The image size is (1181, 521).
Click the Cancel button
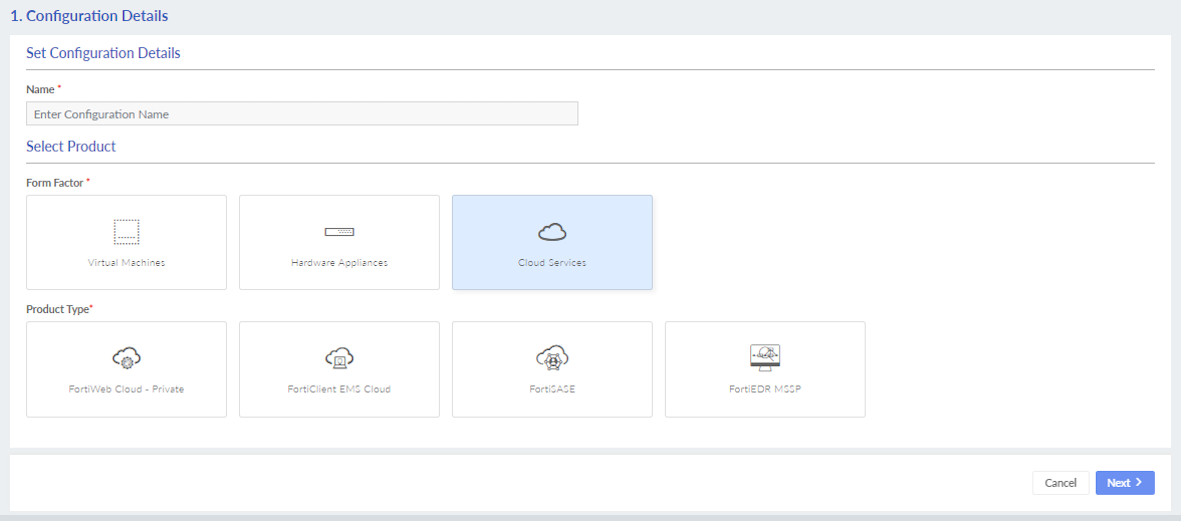[x=1060, y=483]
